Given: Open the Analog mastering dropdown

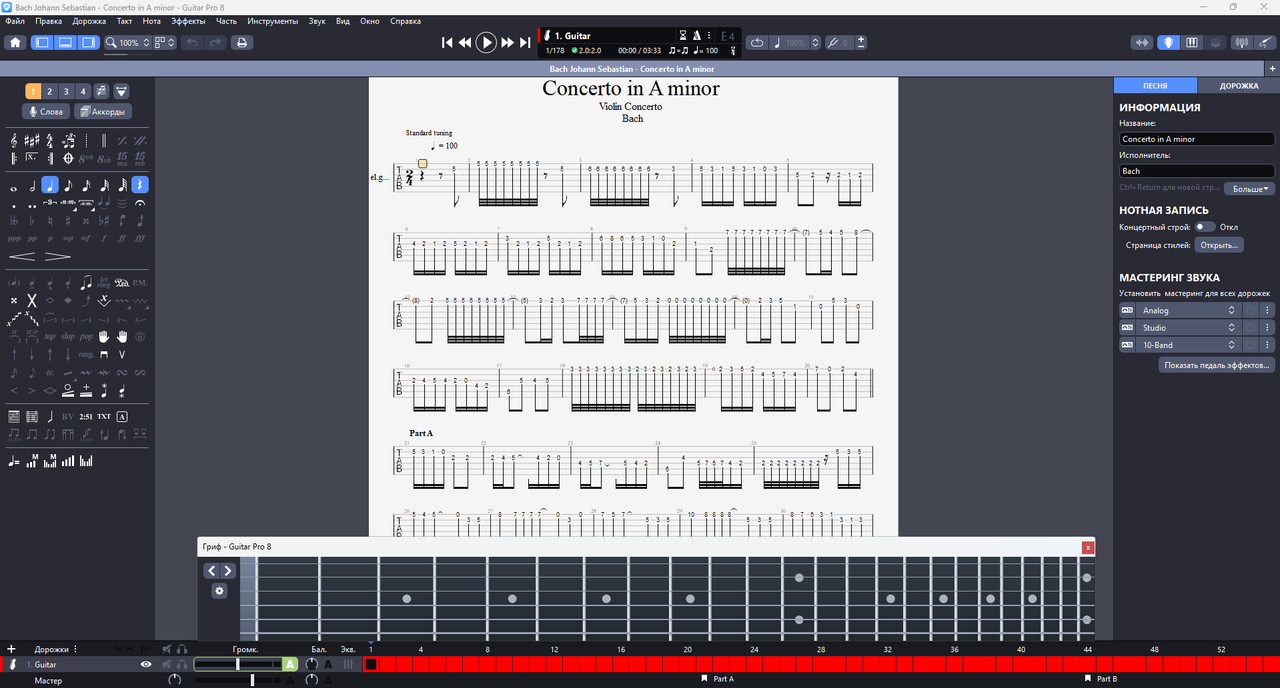Looking at the screenshot, I should [x=1189, y=310].
